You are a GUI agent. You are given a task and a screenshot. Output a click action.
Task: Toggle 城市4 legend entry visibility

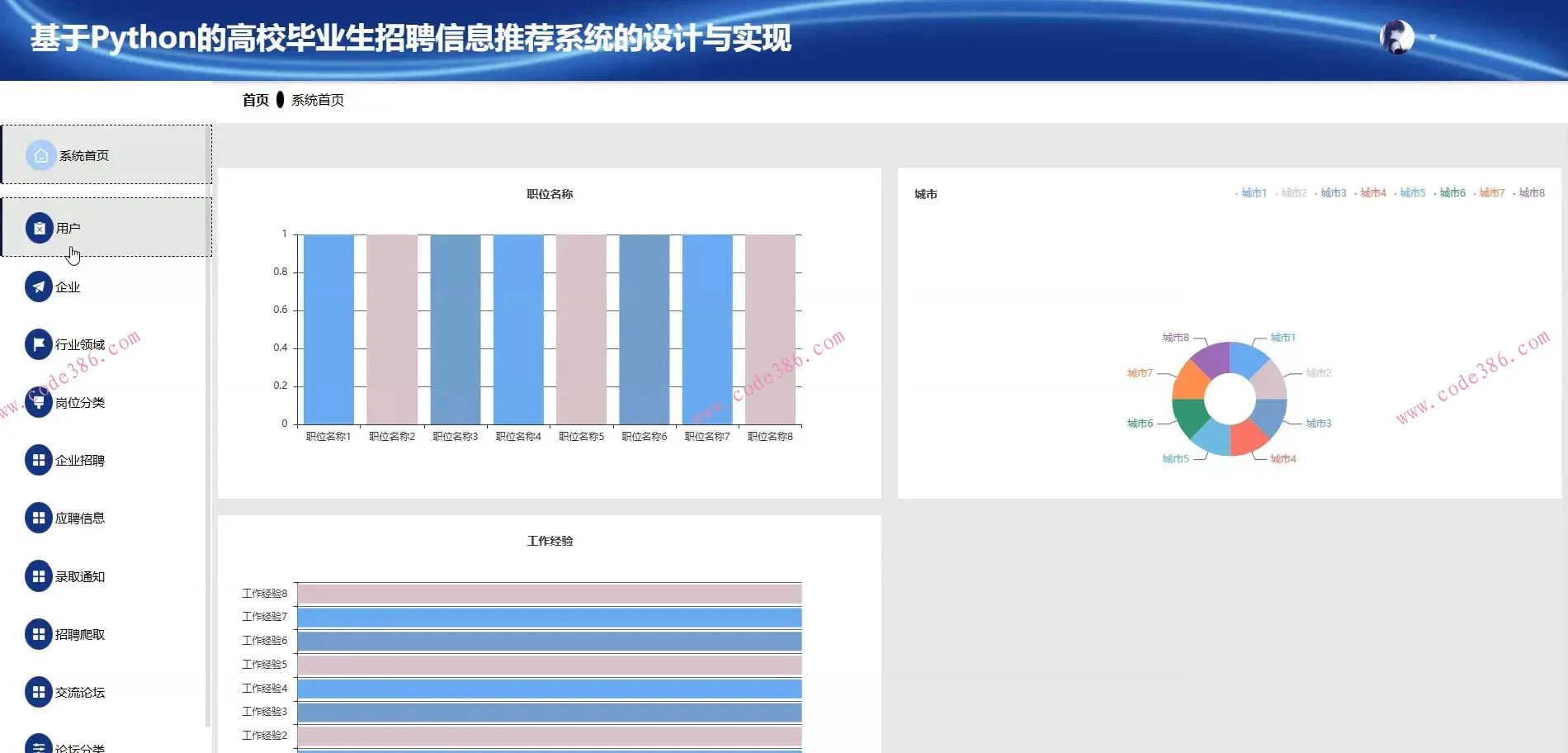(1371, 193)
